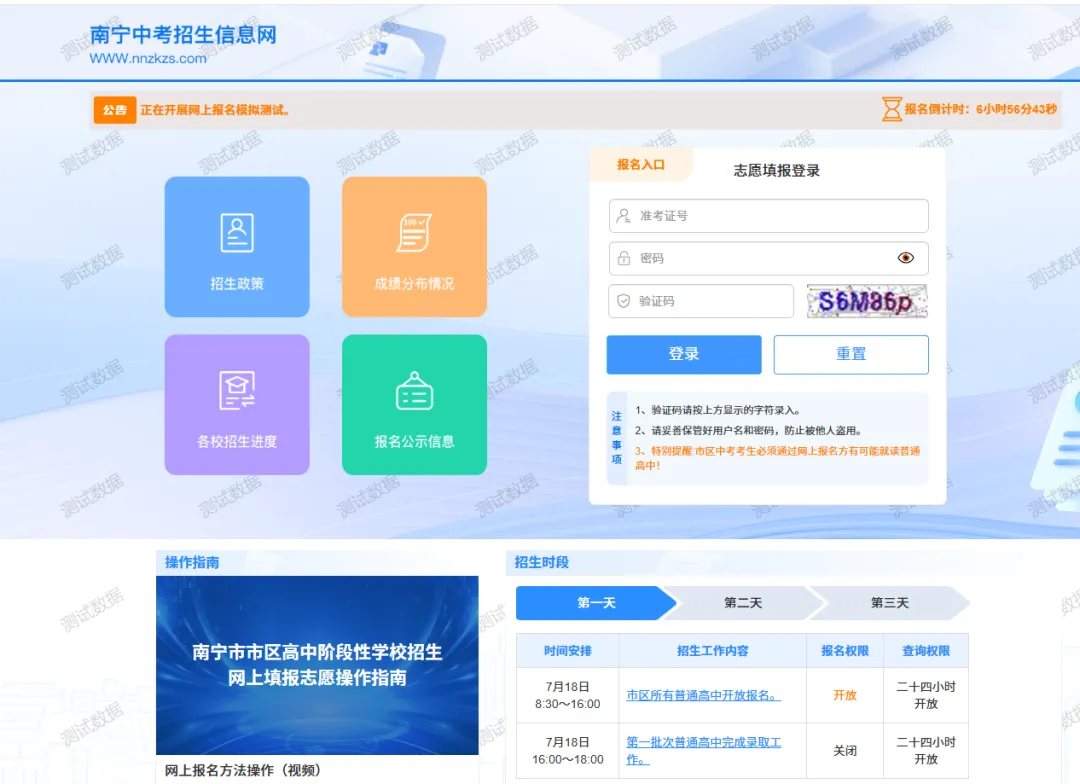Click the hourglass countdown icon

891,109
